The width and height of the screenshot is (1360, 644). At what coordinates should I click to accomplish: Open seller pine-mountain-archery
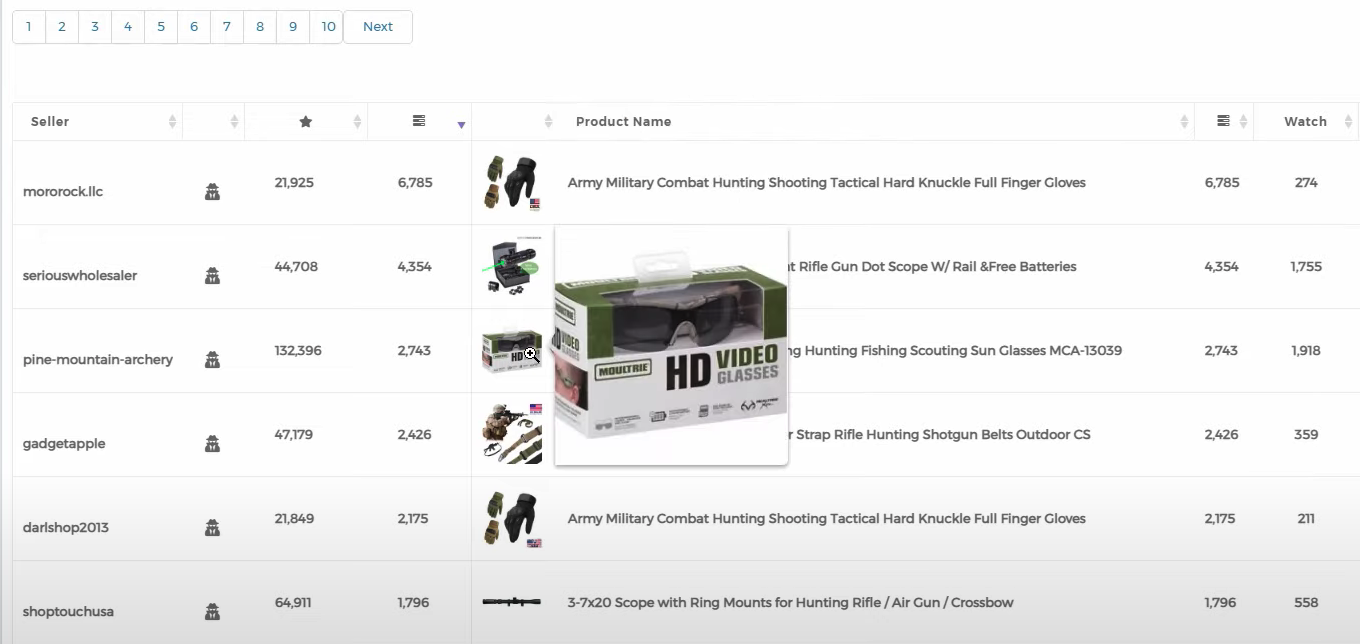pyautogui.click(x=98, y=360)
